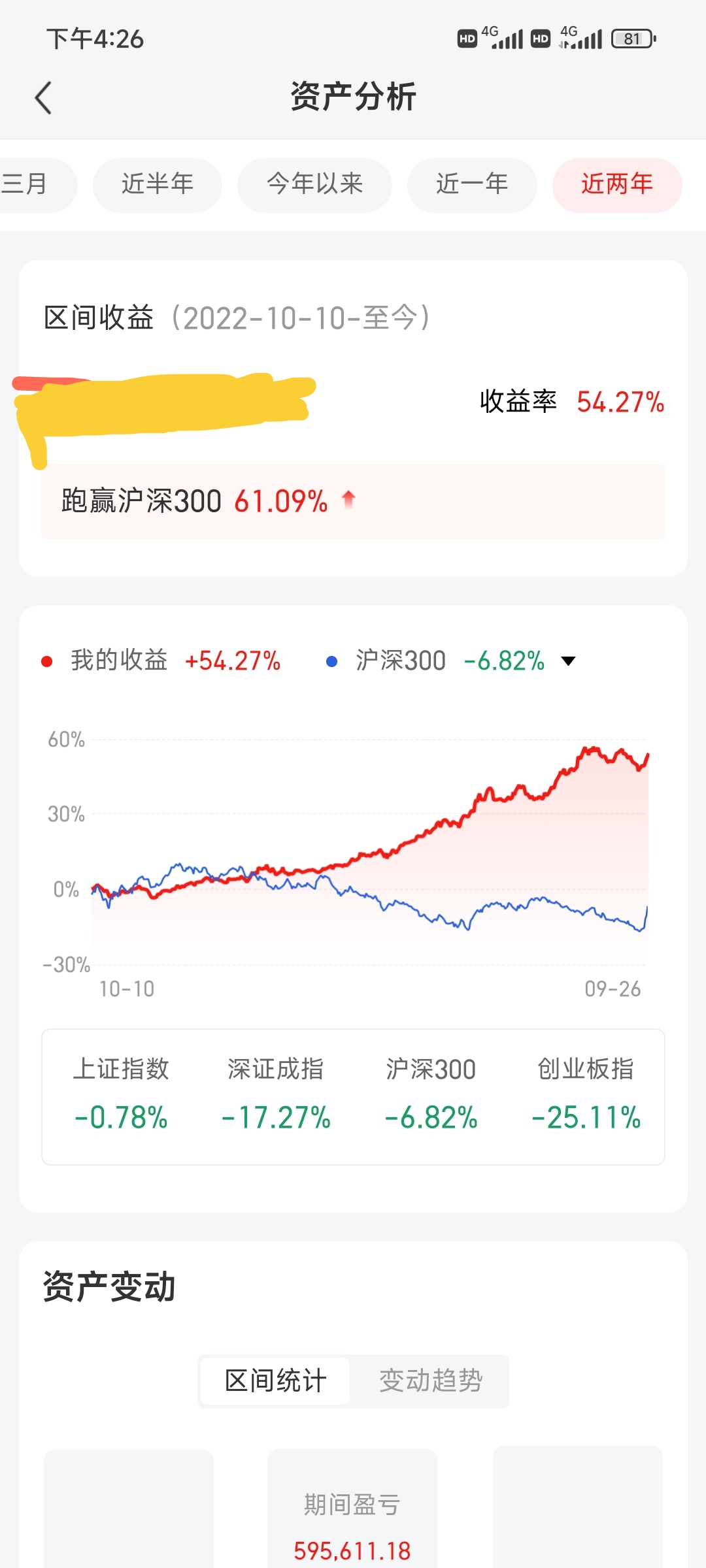Switch to 变动趋势 view
The width and height of the screenshot is (706, 1568).
[430, 1380]
